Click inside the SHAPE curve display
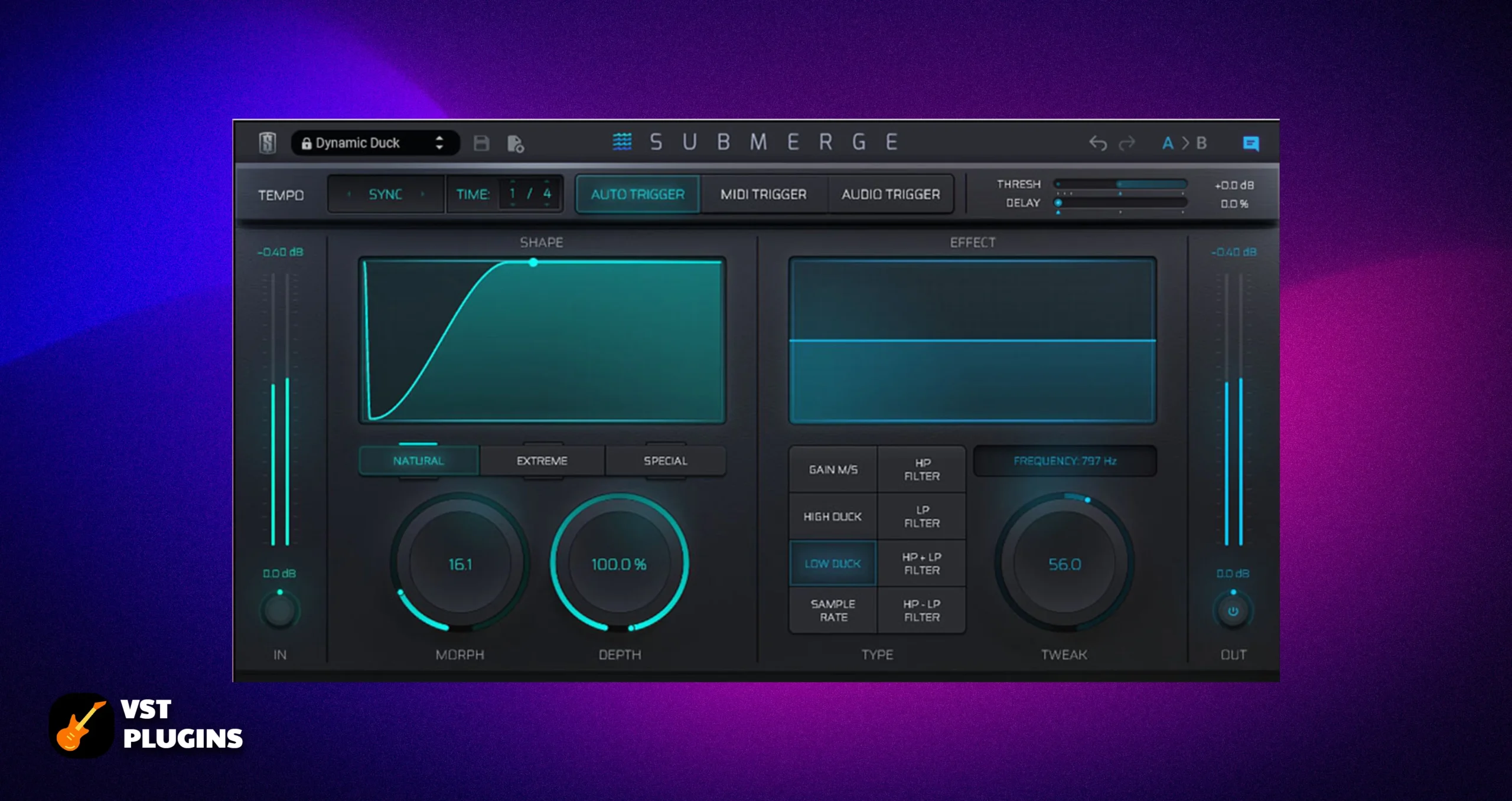1512x801 pixels. pos(542,340)
